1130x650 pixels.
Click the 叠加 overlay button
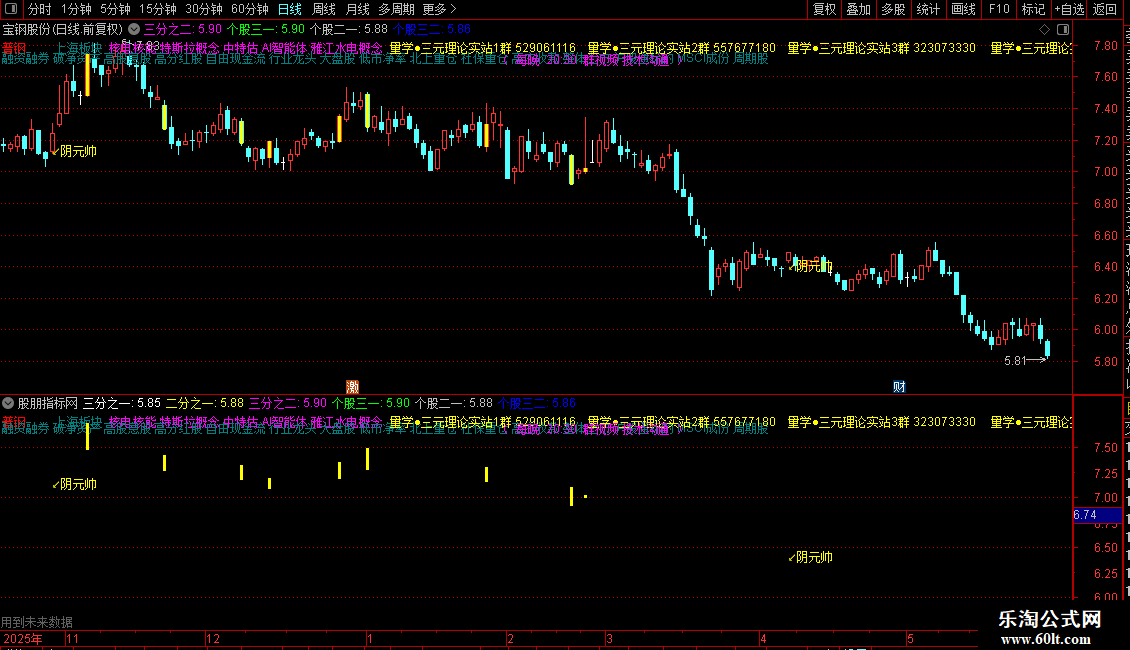coord(858,9)
